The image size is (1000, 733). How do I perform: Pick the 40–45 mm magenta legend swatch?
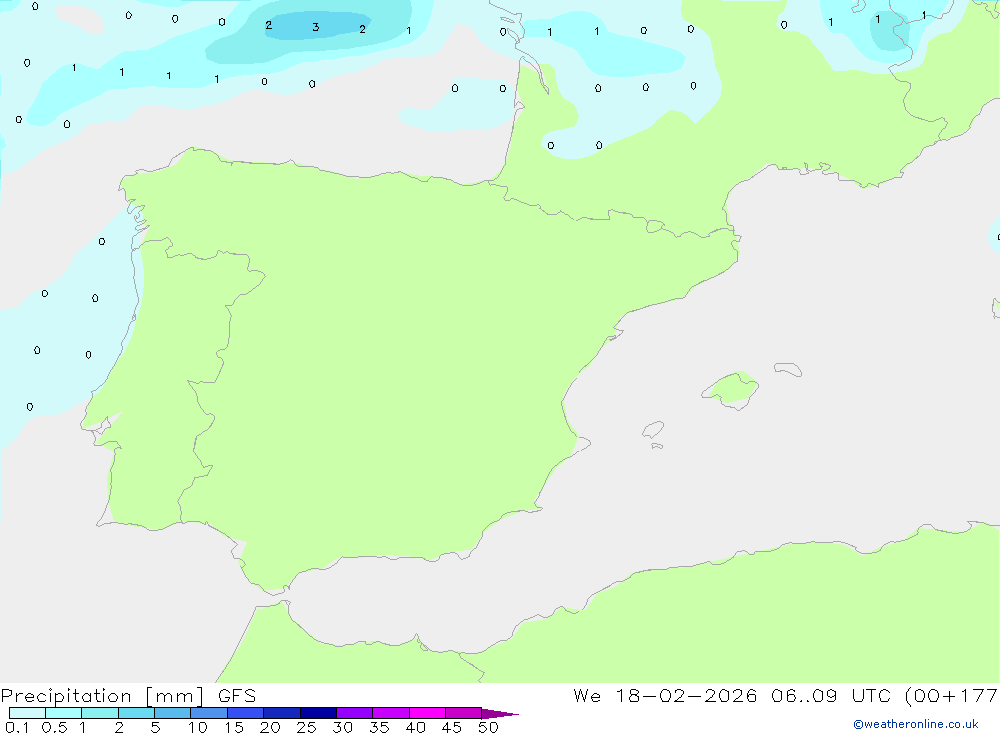coord(427,713)
